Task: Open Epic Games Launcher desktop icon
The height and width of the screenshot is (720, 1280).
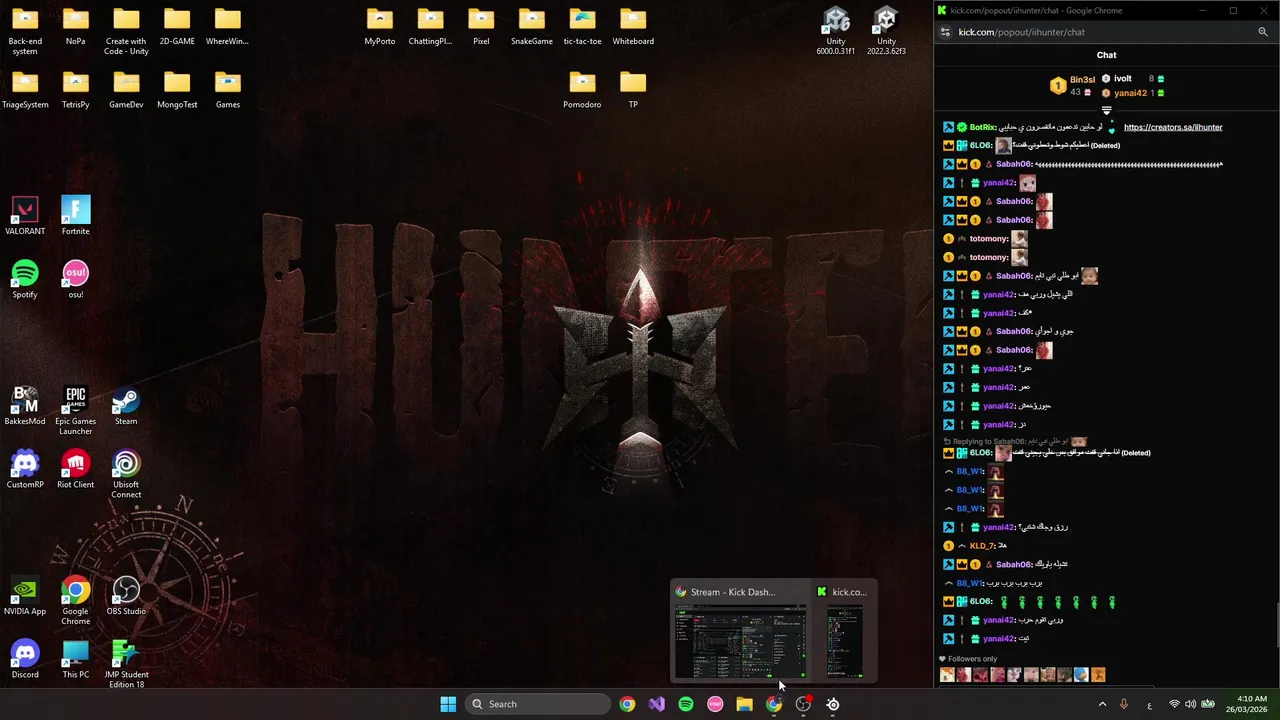Action: (75, 411)
